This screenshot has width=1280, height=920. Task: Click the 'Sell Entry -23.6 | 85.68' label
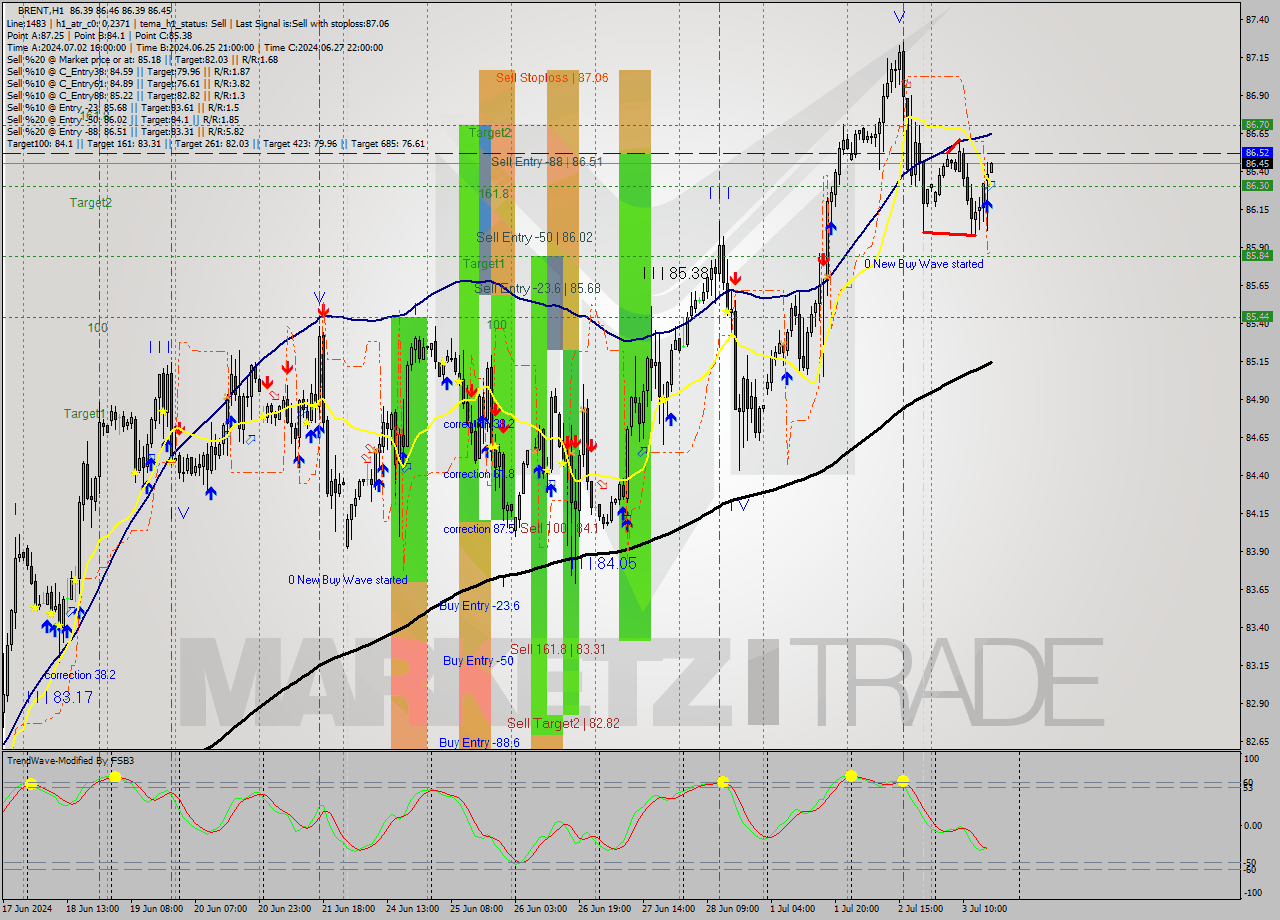click(537, 288)
